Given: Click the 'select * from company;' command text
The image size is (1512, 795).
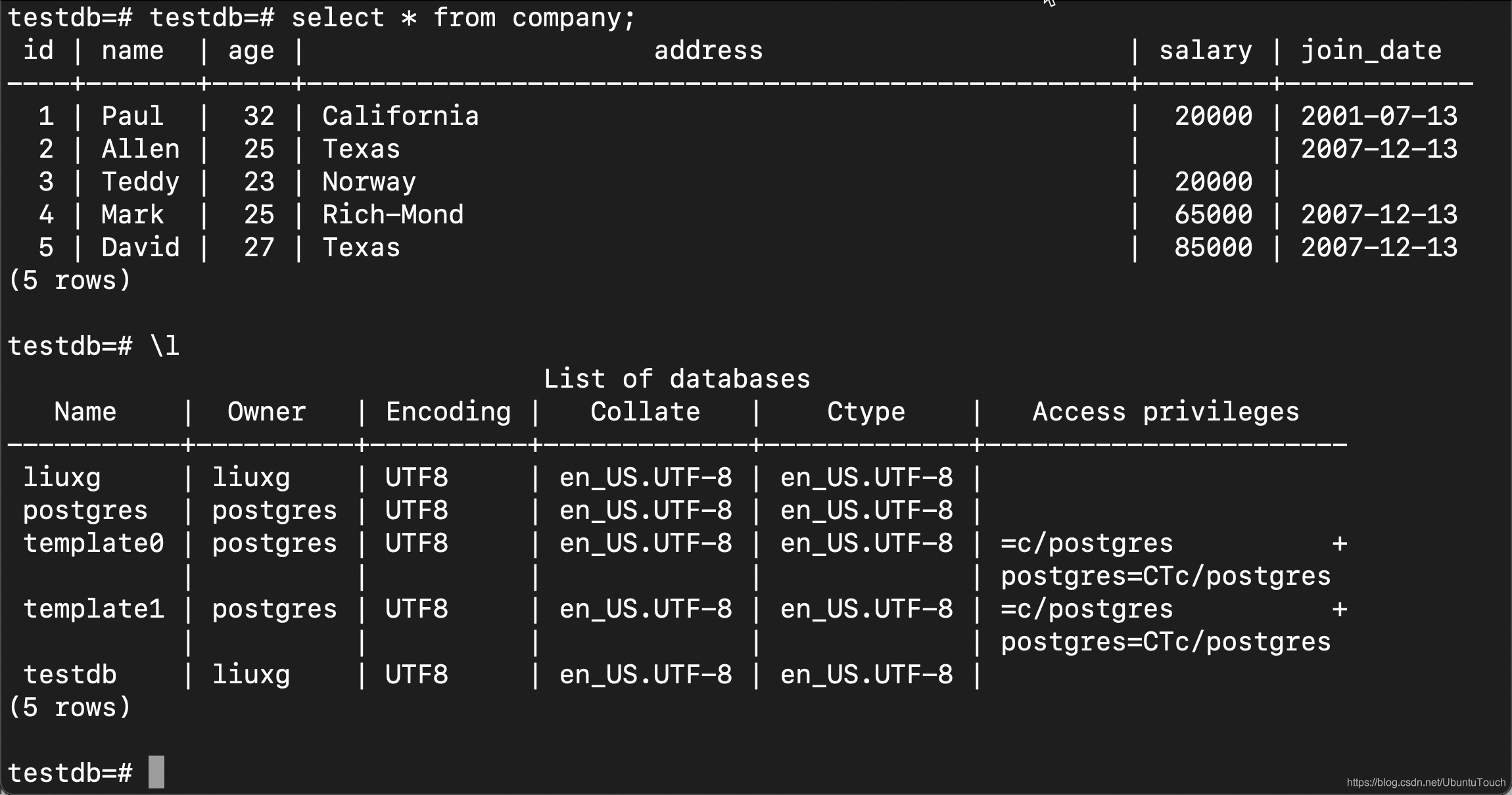Looking at the screenshot, I should pos(464,18).
